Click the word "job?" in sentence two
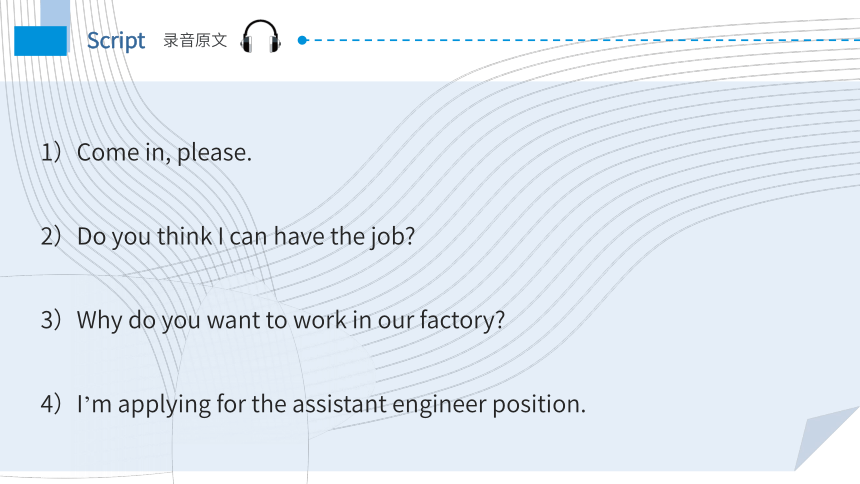 click(x=392, y=237)
